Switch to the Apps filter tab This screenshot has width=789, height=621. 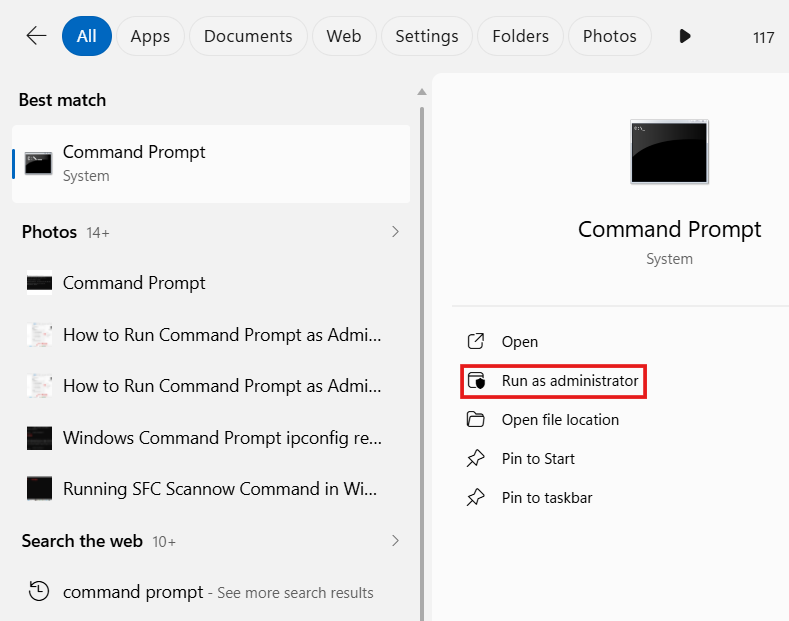150,36
